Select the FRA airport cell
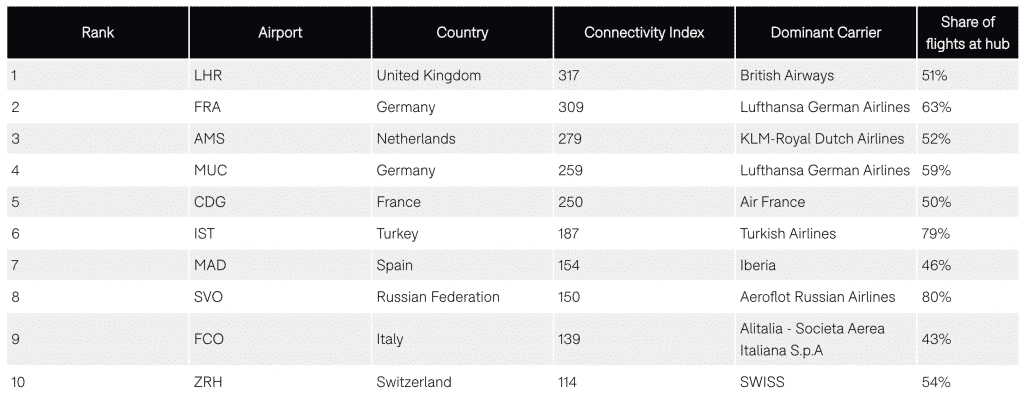The width and height of the screenshot is (1024, 404). (x=280, y=107)
